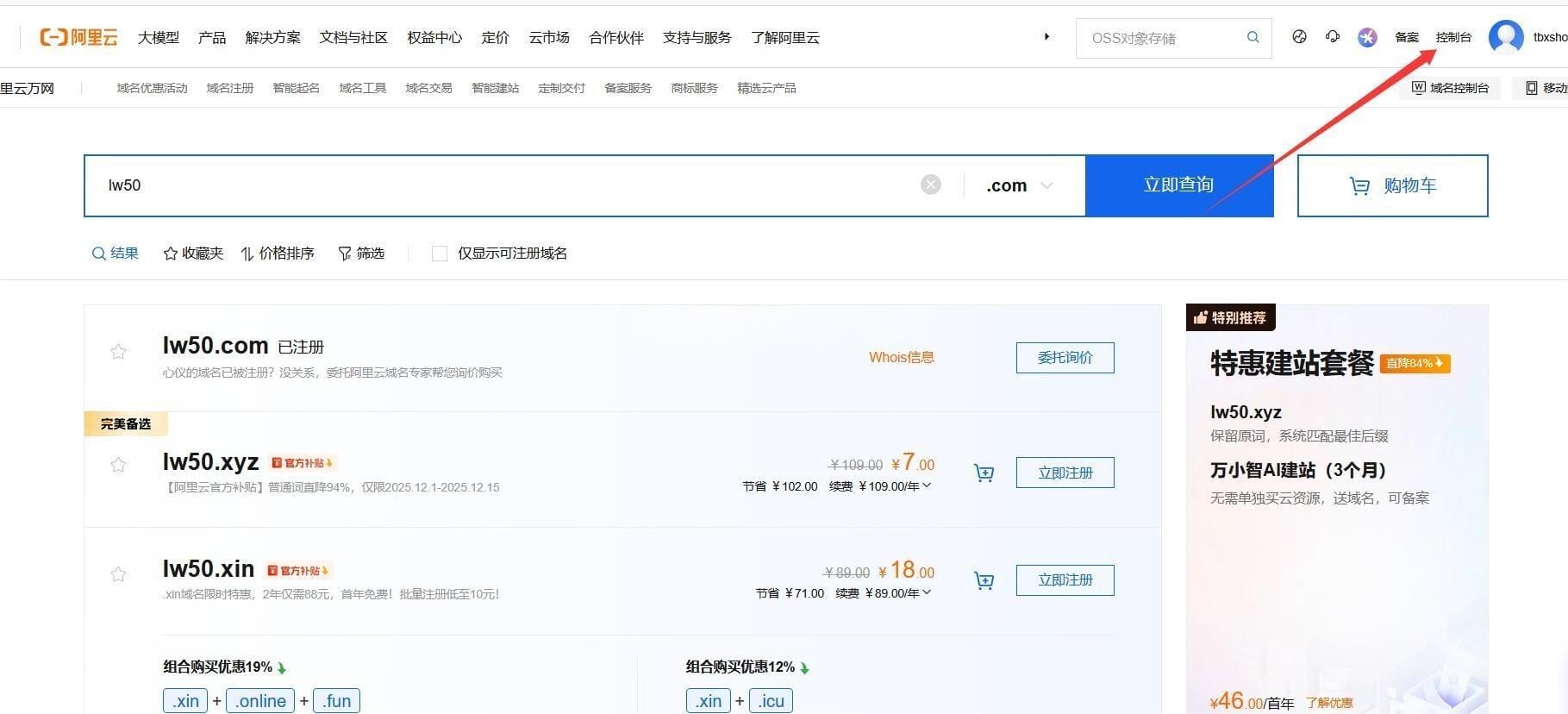Open 合作伙伴 menu item

616,37
